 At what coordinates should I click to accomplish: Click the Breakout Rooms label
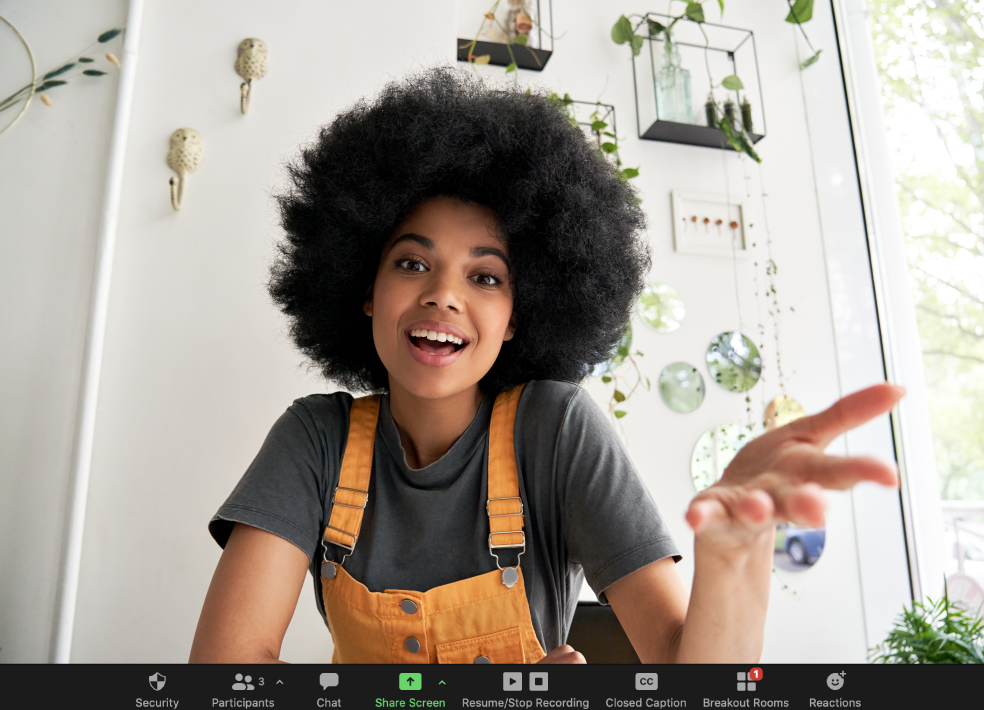746,702
